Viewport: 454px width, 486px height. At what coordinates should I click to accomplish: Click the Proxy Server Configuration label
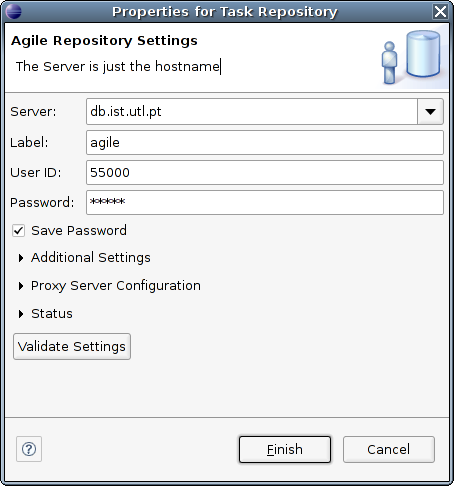click(x=116, y=286)
